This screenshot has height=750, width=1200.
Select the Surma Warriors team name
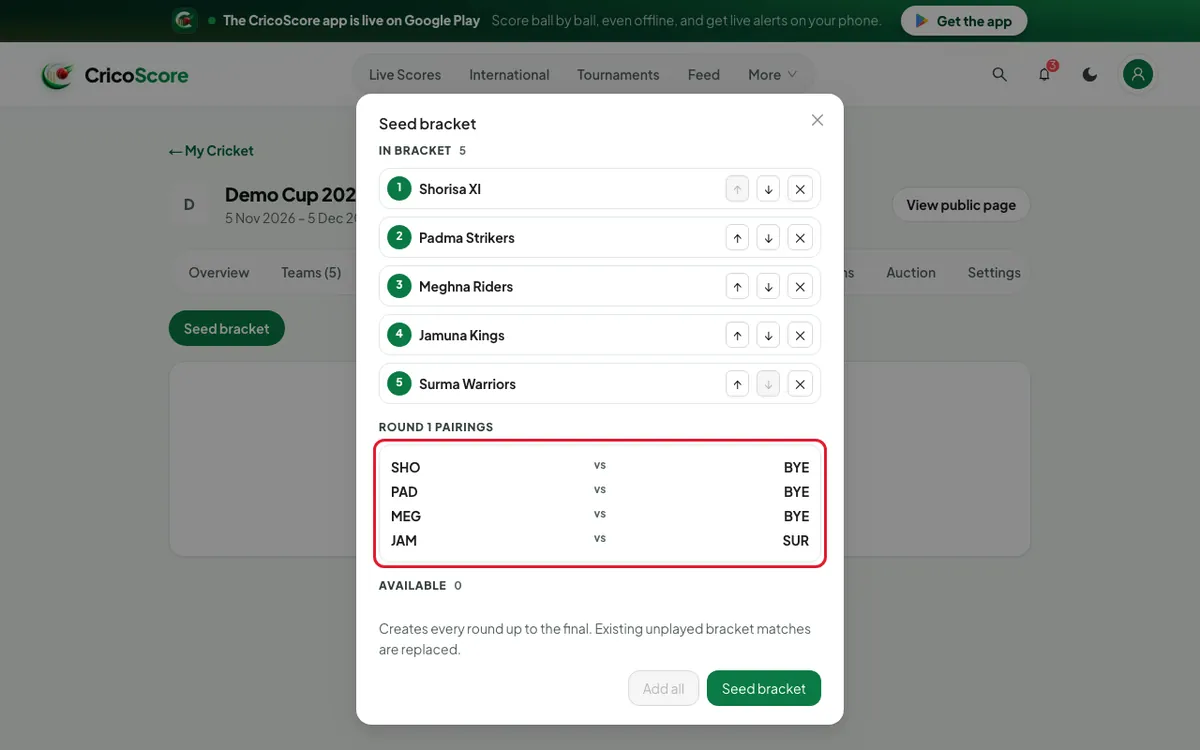[467, 384]
